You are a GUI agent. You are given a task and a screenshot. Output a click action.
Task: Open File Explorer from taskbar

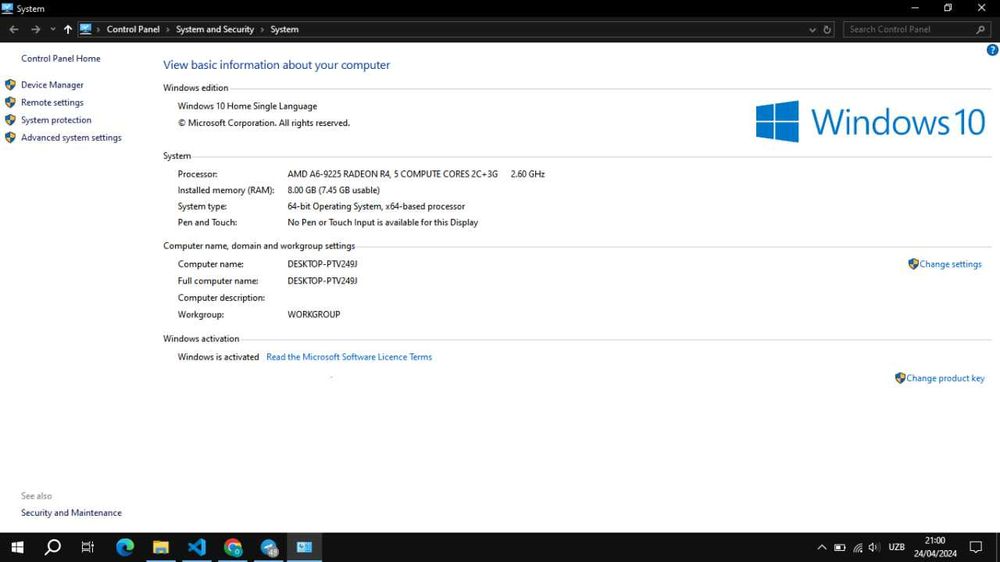coord(161,547)
